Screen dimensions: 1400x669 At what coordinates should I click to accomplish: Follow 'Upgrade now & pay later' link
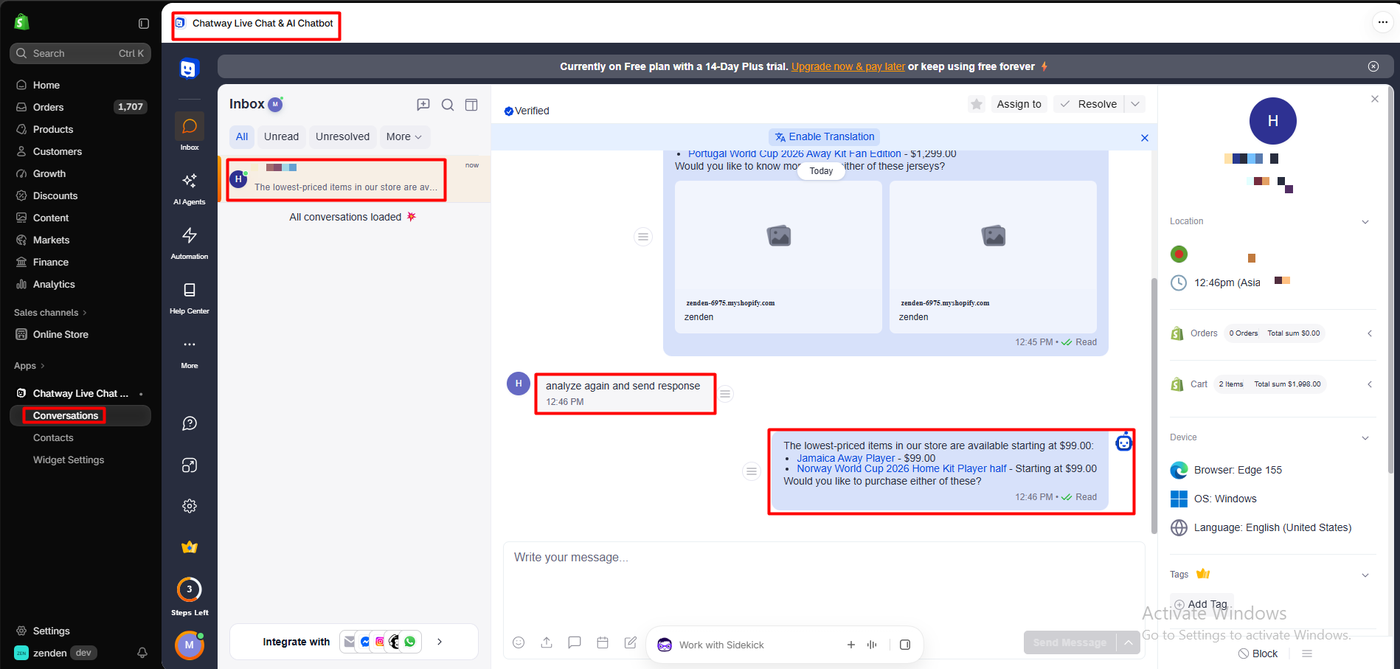[848, 67]
